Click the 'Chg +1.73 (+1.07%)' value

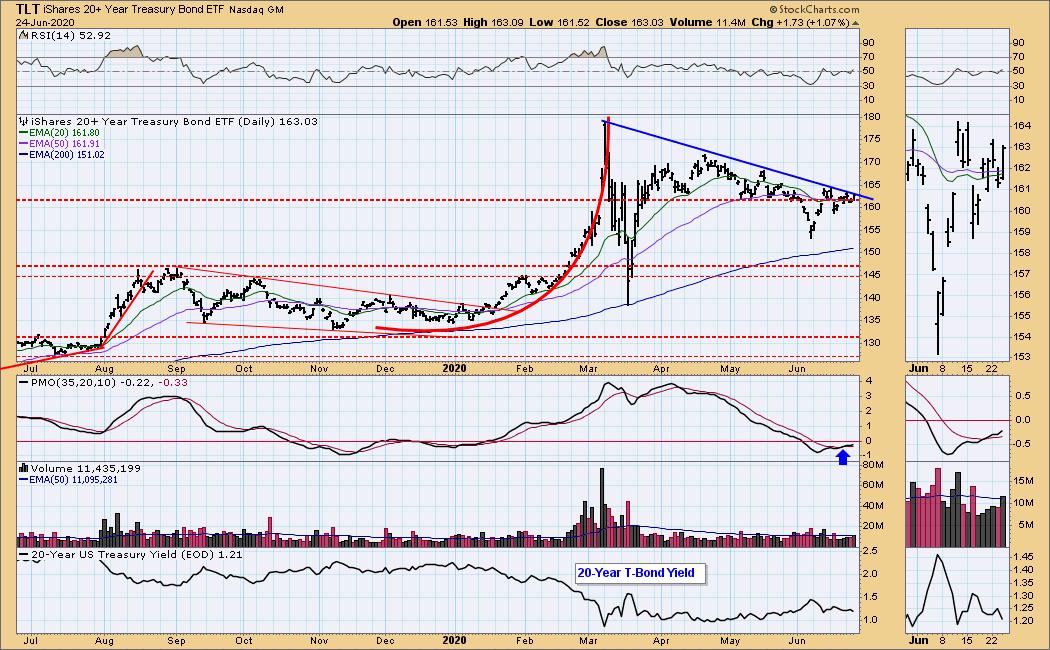click(x=800, y=22)
